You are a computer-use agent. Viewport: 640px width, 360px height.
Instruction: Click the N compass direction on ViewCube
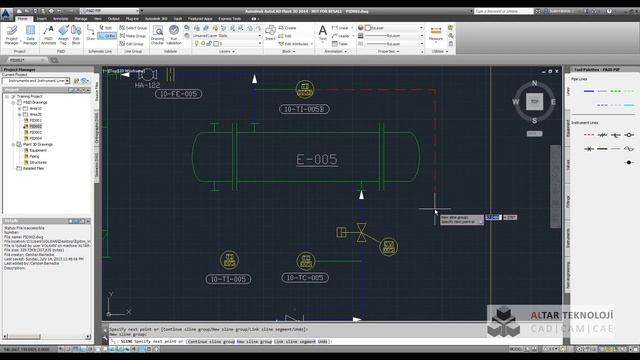534,83
